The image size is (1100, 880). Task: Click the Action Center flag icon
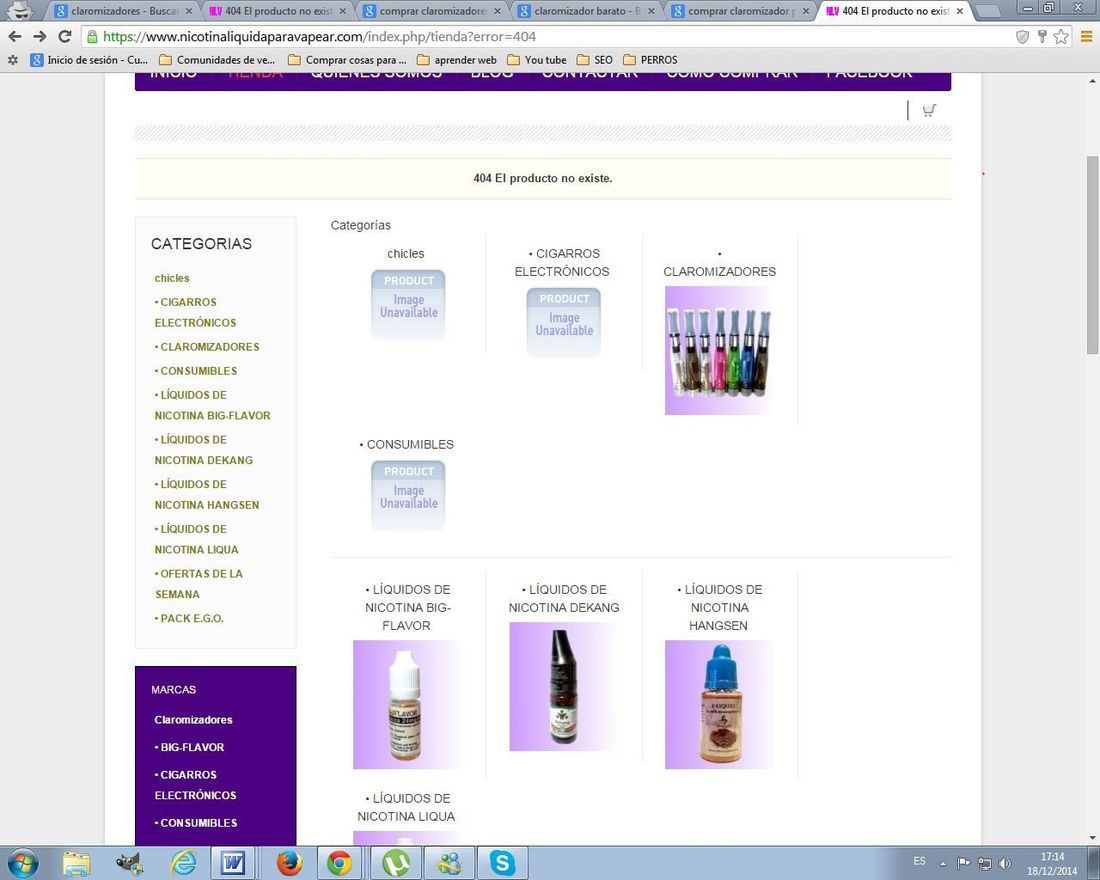coord(964,863)
